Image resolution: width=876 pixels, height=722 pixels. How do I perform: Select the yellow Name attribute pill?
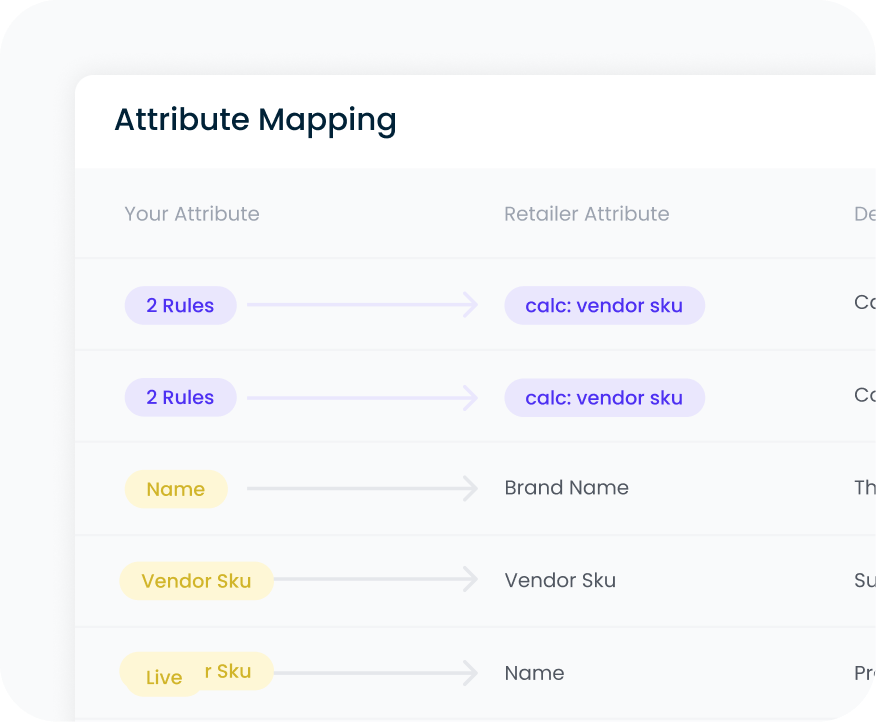[x=176, y=489]
